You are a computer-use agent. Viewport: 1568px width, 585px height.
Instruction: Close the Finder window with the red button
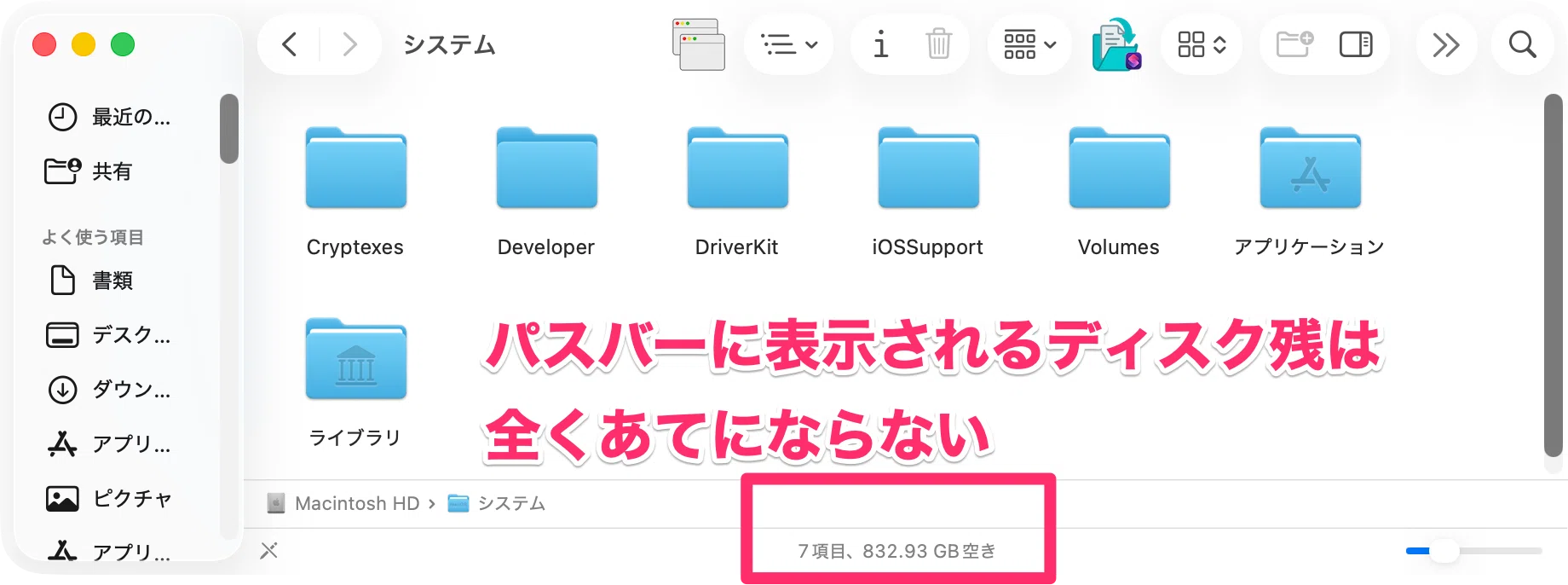tap(44, 44)
